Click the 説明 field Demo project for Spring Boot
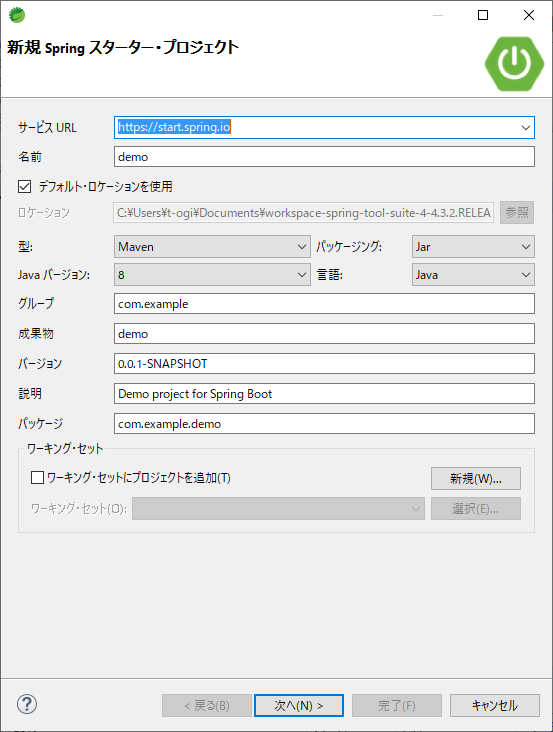This screenshot has width=553, height=732. coord(324,394)
